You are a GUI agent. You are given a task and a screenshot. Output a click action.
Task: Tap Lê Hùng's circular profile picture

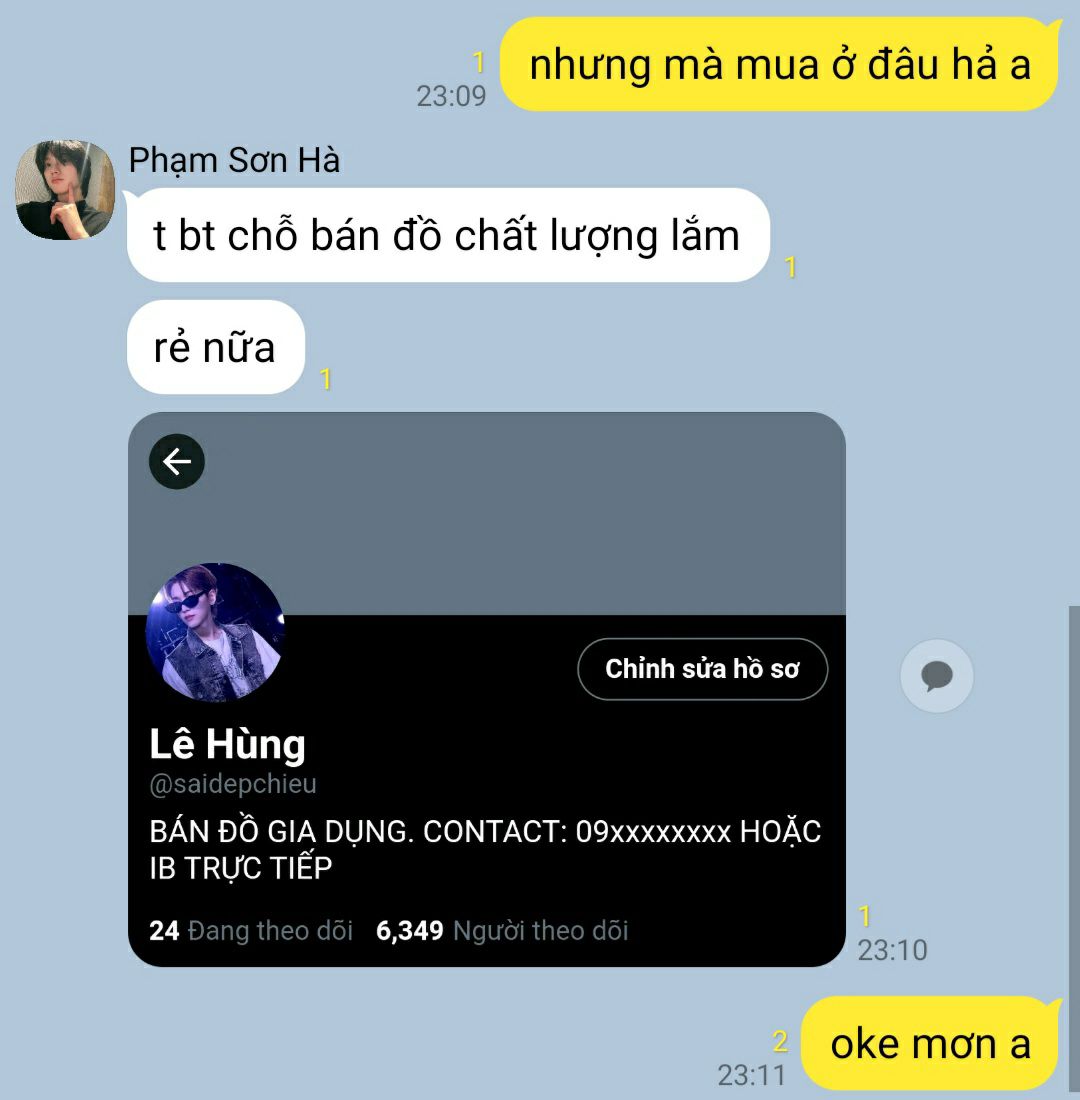click(x=215, y=632)
